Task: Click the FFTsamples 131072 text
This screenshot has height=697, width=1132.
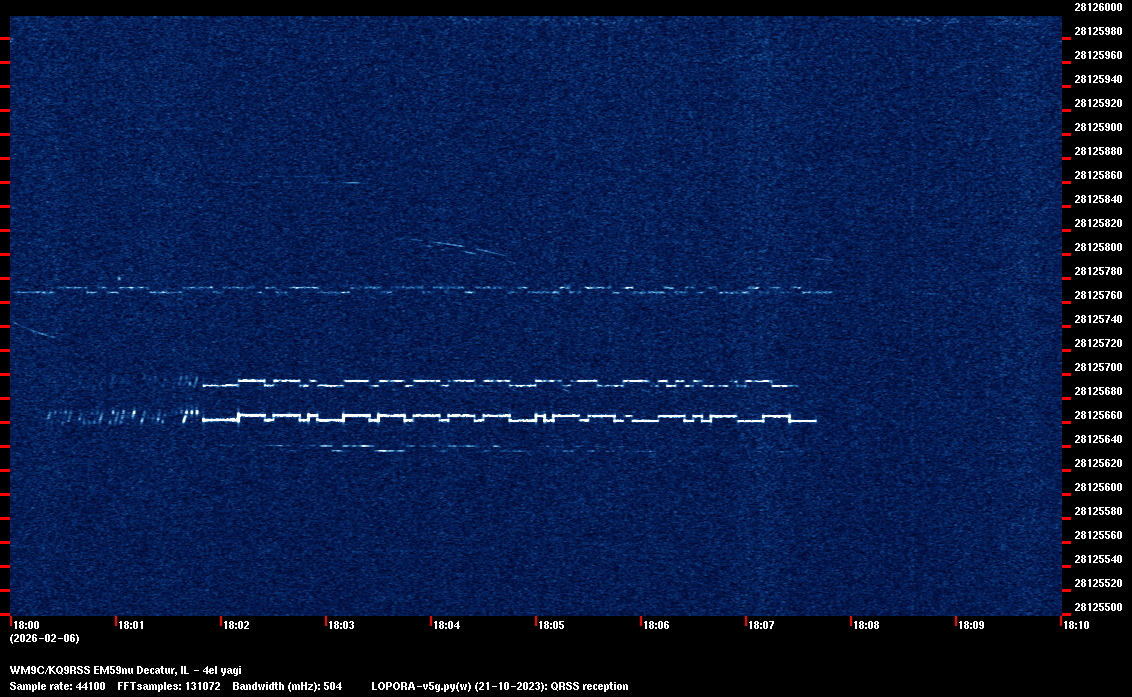Action: (x=168, y=686)
